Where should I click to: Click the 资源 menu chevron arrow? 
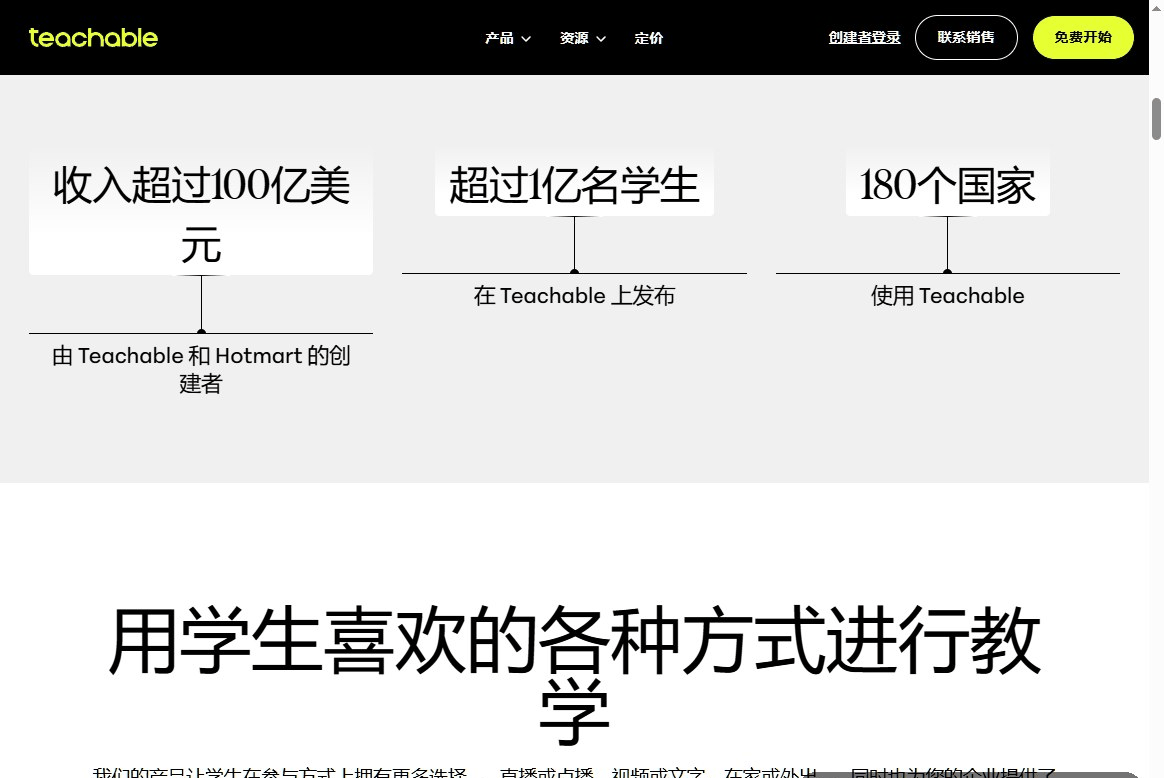[x=601, y=39]
